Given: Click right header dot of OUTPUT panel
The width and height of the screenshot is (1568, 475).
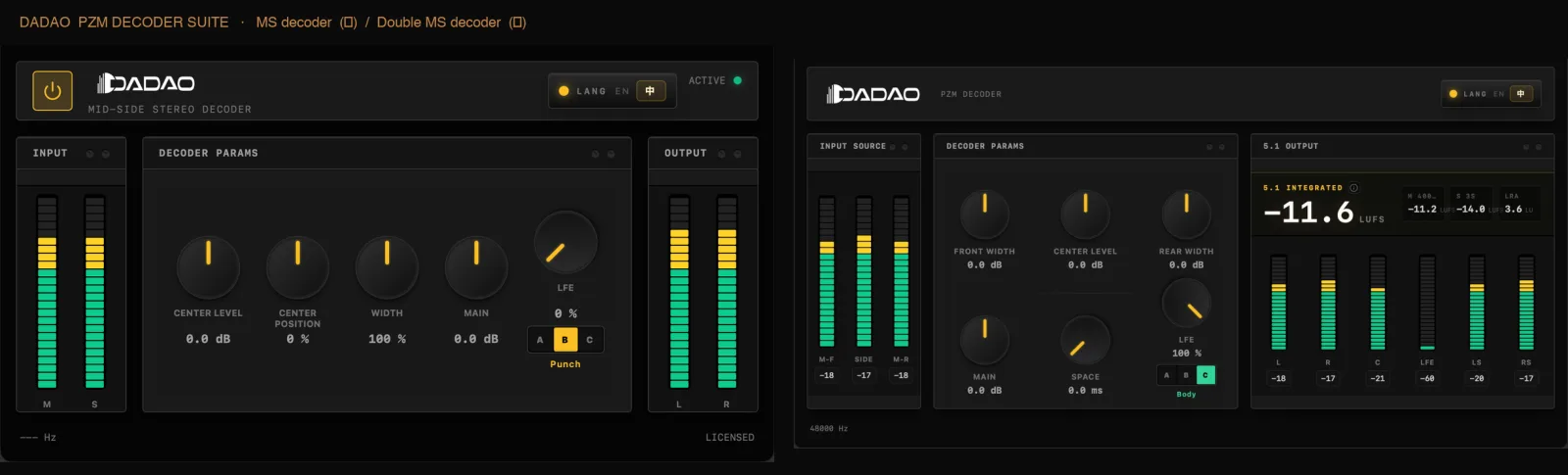Looking at the screenshot, I should (x=738, y=154).
